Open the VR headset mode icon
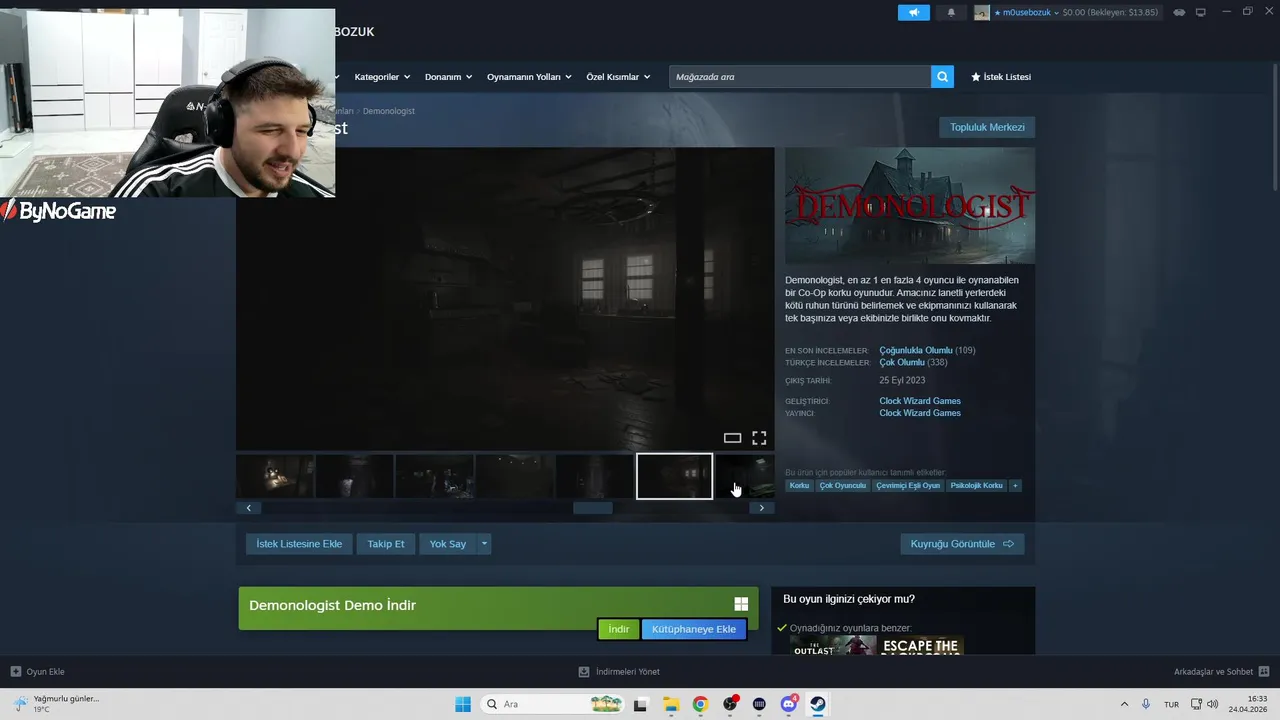Viewport: 1280px width, 720px height. [1179, 12]
